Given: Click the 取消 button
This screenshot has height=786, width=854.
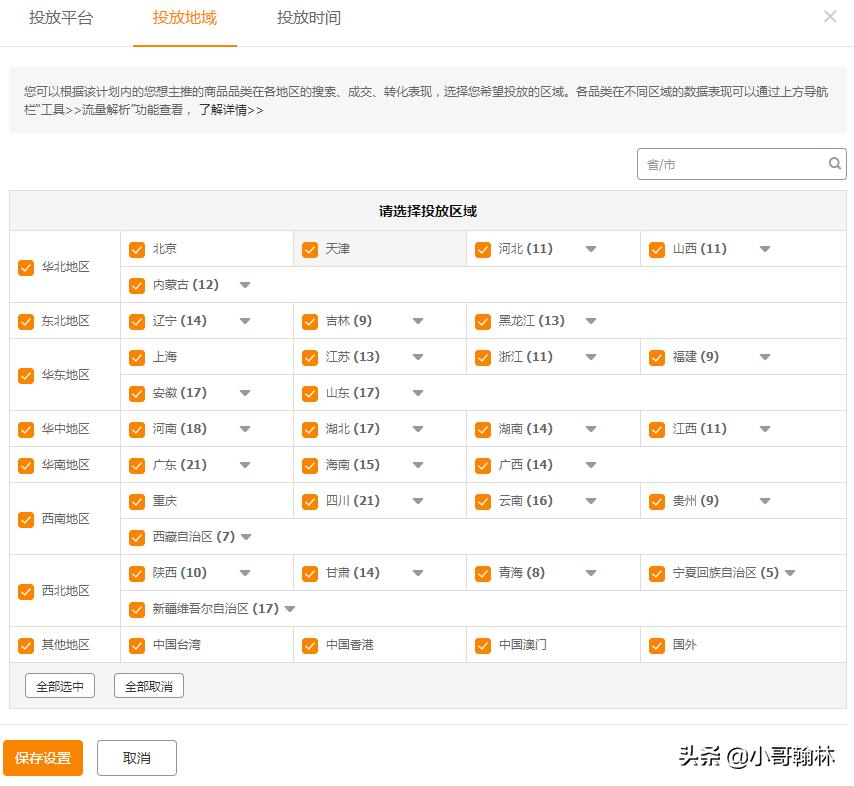Looking at the screenshot, I should coord(136,758).
